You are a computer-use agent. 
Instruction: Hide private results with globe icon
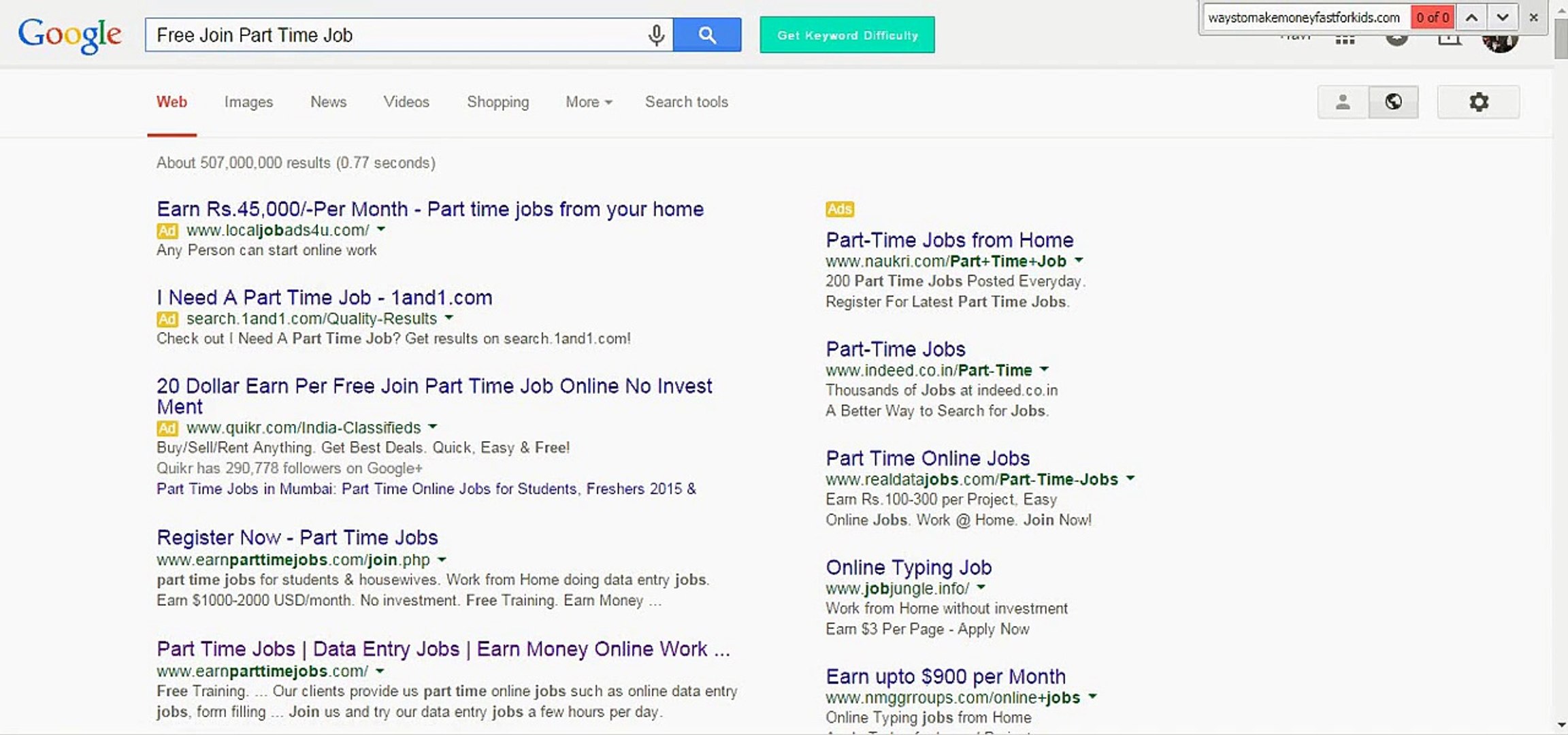1393,102
